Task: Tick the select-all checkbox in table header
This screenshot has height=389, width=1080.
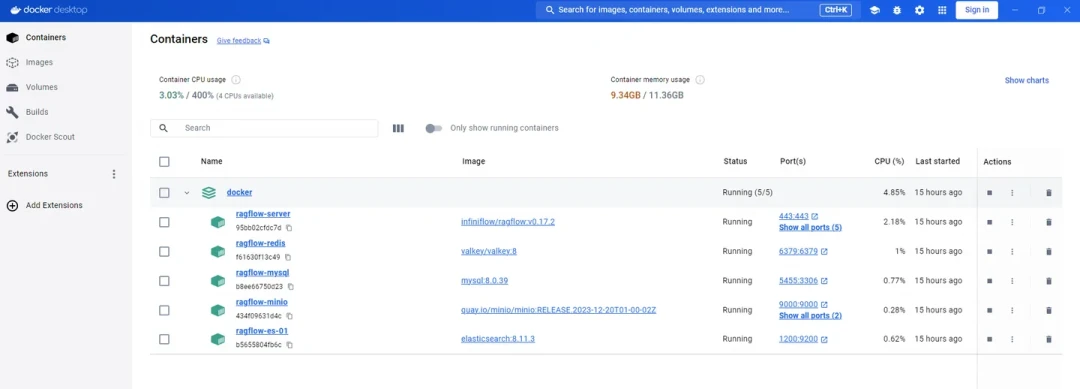Action: pos(164,162)
